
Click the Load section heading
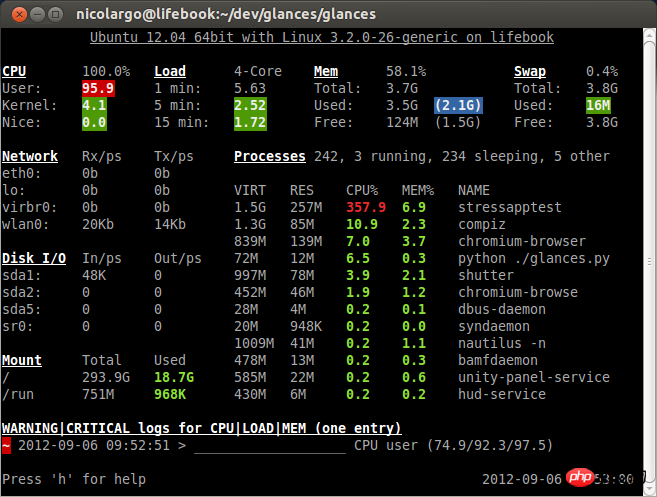(170, 71)
